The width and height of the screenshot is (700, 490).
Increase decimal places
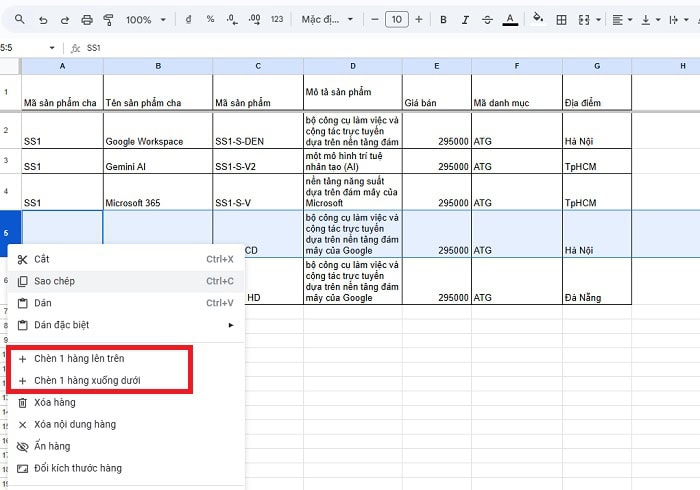pos(254,19)
